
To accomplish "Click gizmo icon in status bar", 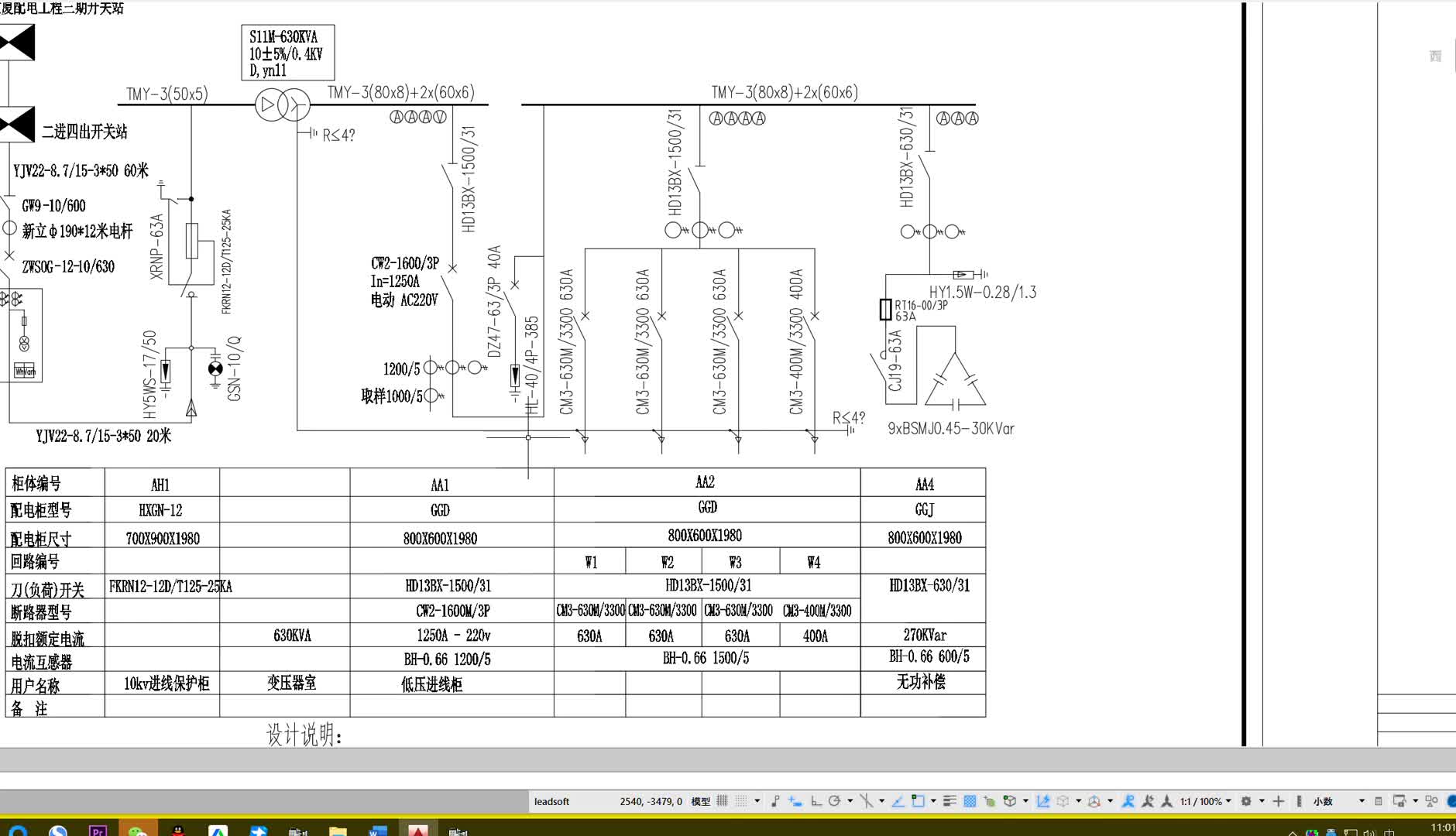I will [x=1094, y=801].
